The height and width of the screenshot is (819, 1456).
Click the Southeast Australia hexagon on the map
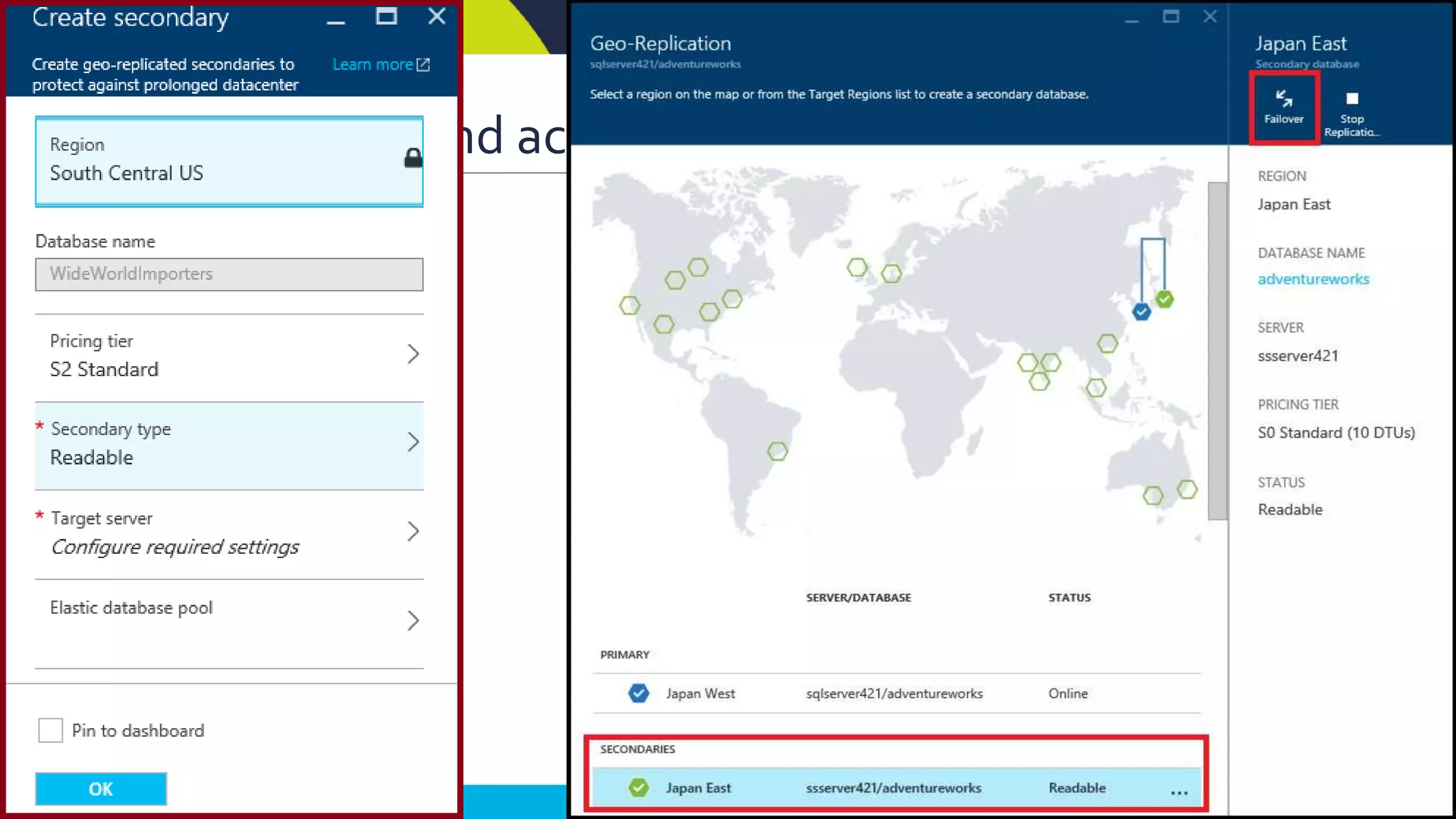tap(1152, 495)
